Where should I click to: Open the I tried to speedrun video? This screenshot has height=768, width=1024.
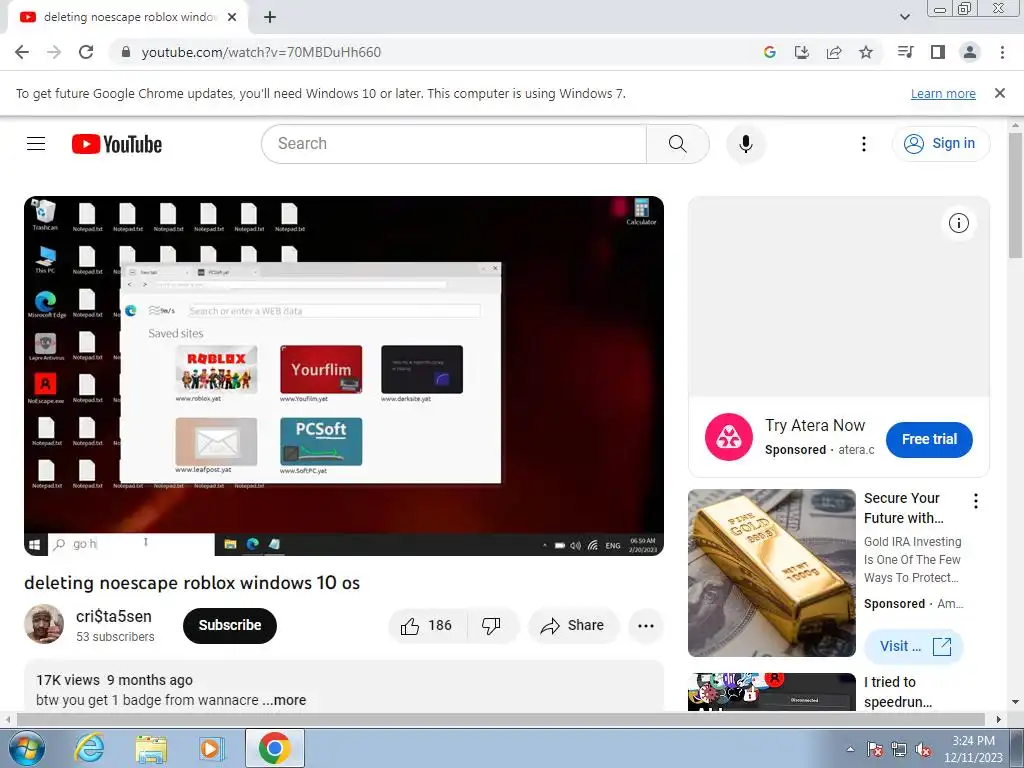[x=899, y=692]
